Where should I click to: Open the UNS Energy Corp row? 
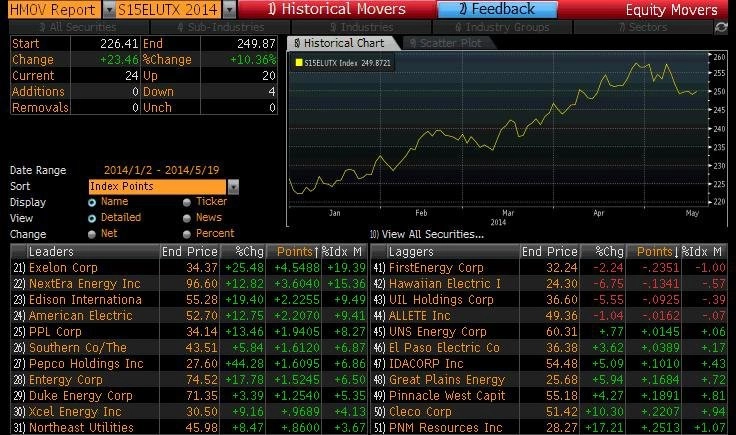pyautogui.click(x=549, y=331)
